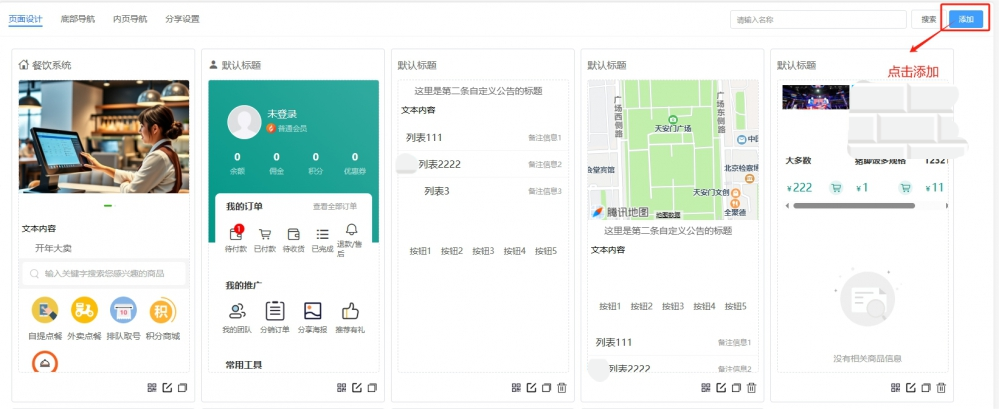
Task: Click edit icon on the last product card
Action: coord(910,388)
